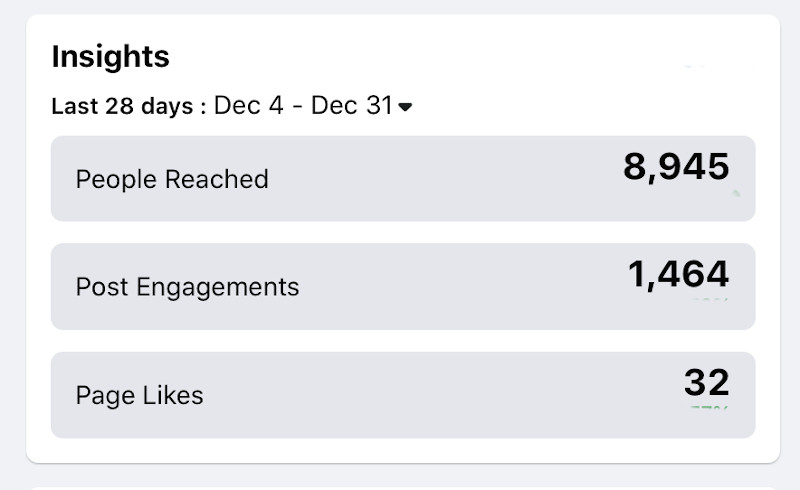Click the Dec 31 end date text

tap(352, 106)
